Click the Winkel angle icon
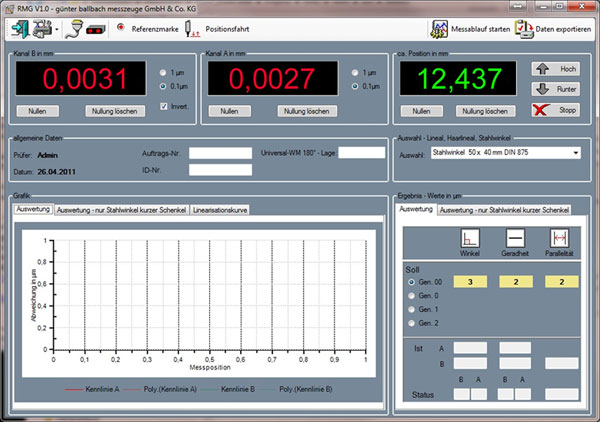The width and height of the screenshot is (600, 422). [x=468, y=240]
